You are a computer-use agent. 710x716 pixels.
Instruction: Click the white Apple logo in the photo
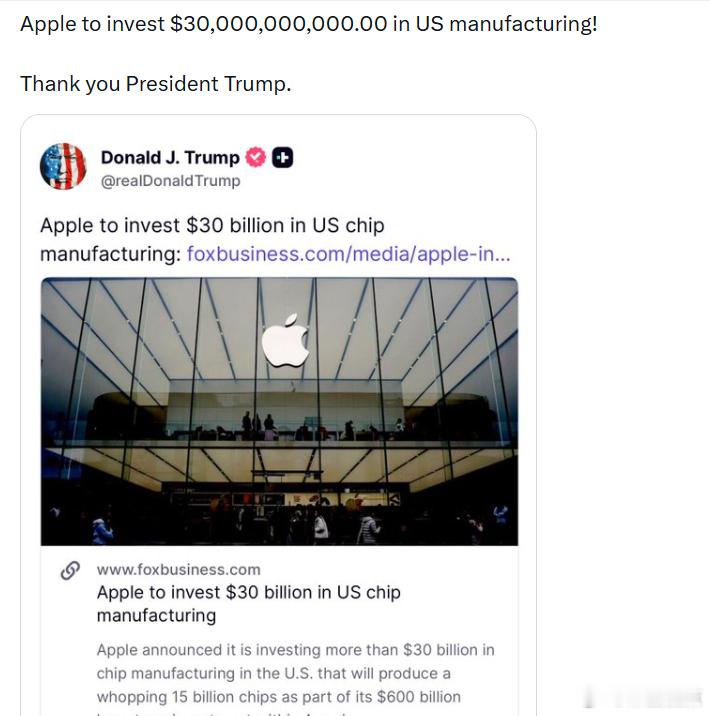click(x=285, y=340)
